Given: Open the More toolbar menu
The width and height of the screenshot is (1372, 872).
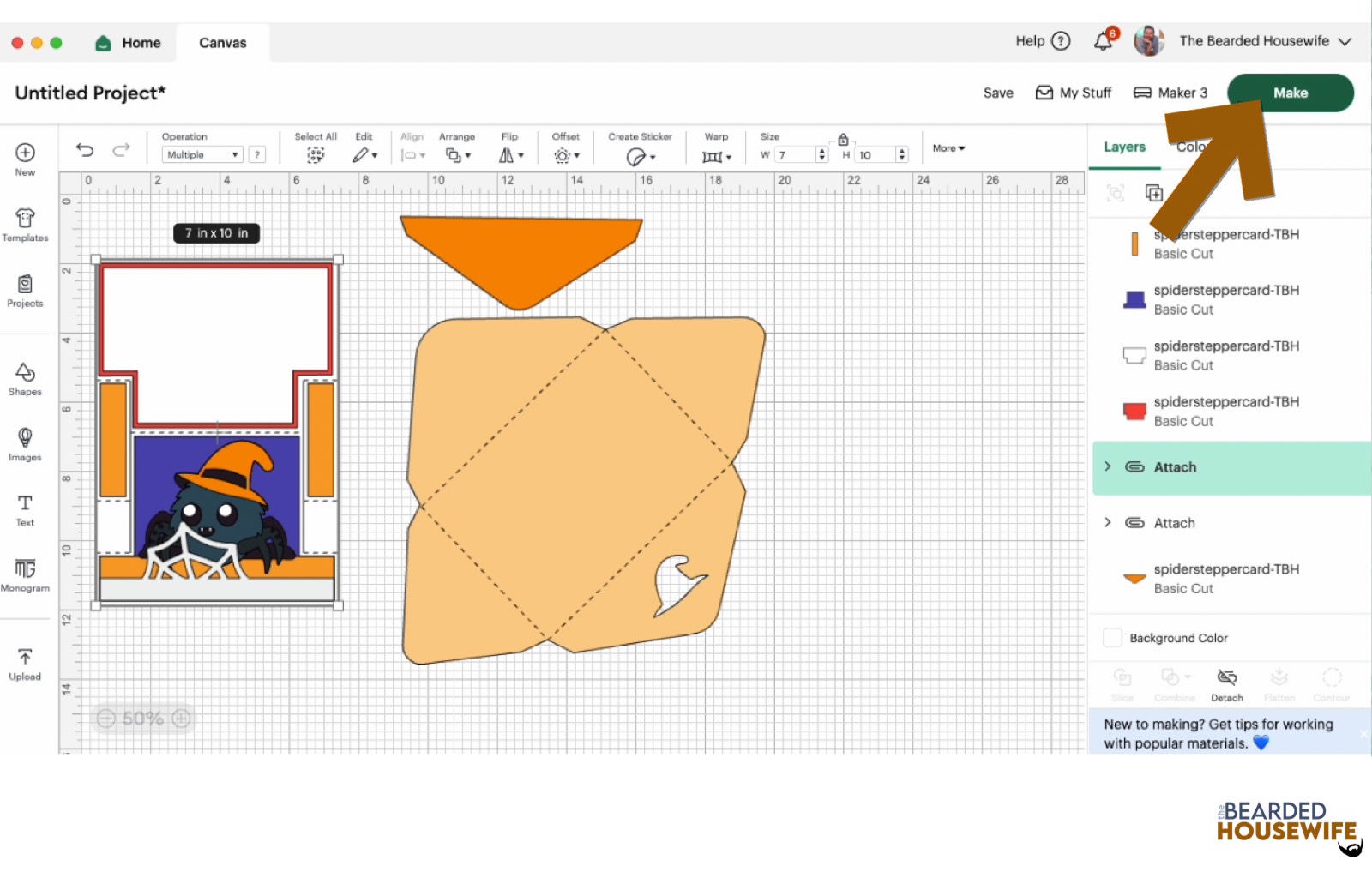Looking at the screenshot, I should click(948, 148).
